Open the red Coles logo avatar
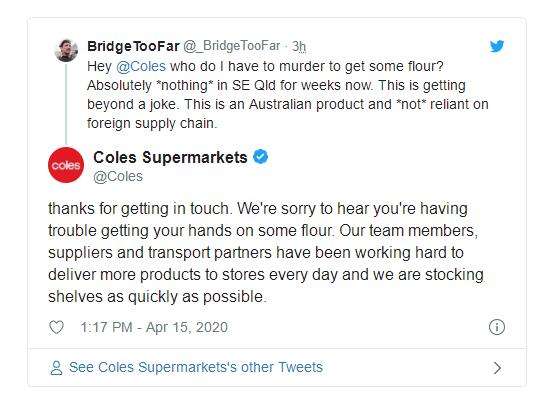539x398 pixels. tap(66, 165)
